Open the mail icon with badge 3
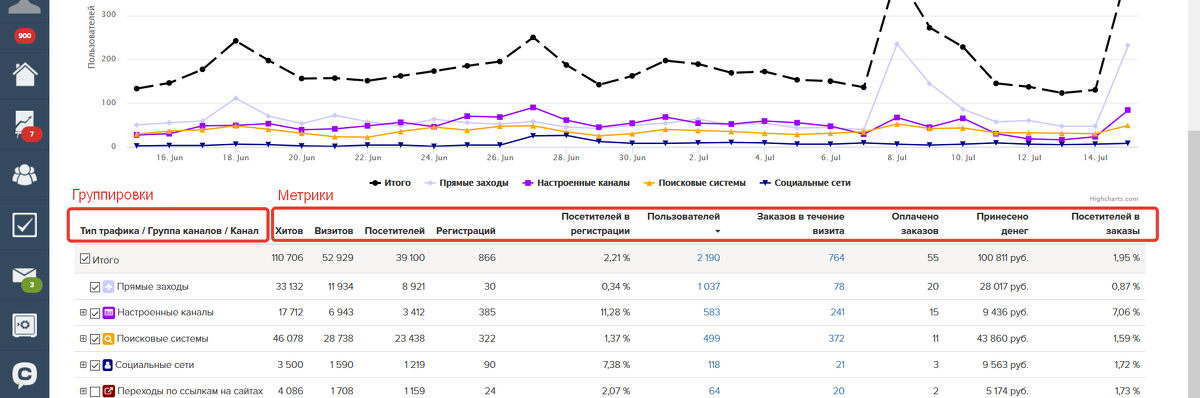This screenshot has width=1200, height=398. (25, 276)
